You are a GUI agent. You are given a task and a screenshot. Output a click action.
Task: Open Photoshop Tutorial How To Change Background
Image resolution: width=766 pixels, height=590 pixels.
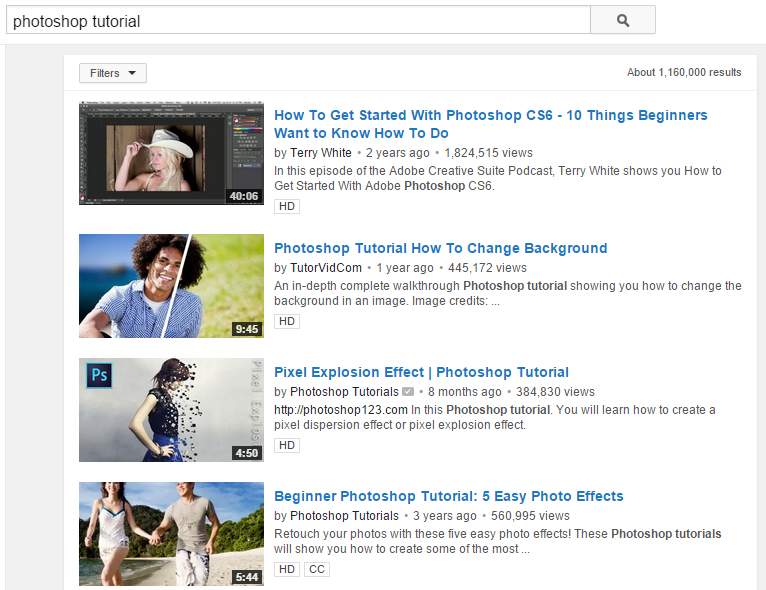pyautogui.click(x=441, y=248)
